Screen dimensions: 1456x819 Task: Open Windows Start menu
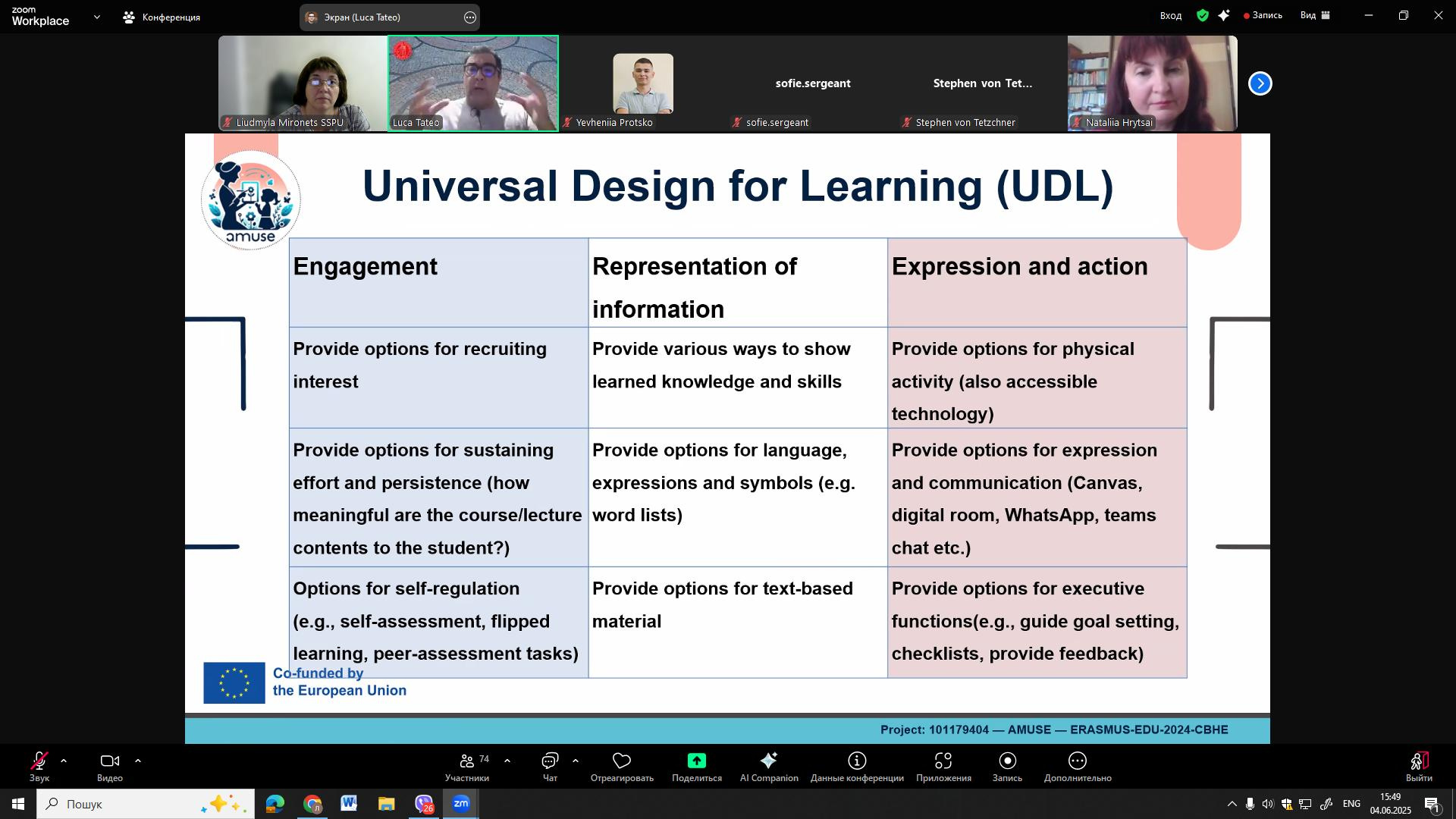[17, 804]
